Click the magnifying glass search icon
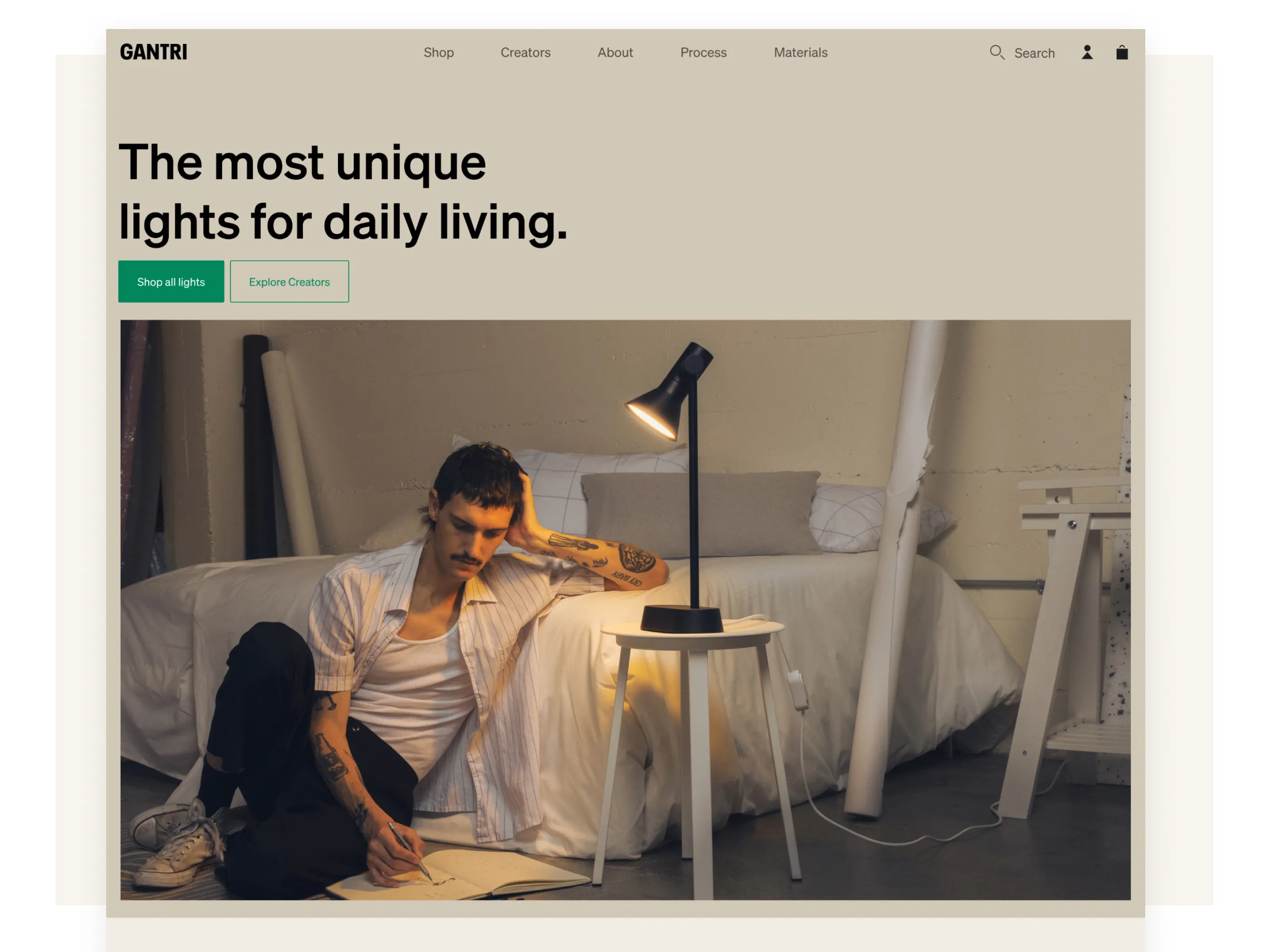Image resolution: width=1270 pixels, height=952 pixels. 996,52
